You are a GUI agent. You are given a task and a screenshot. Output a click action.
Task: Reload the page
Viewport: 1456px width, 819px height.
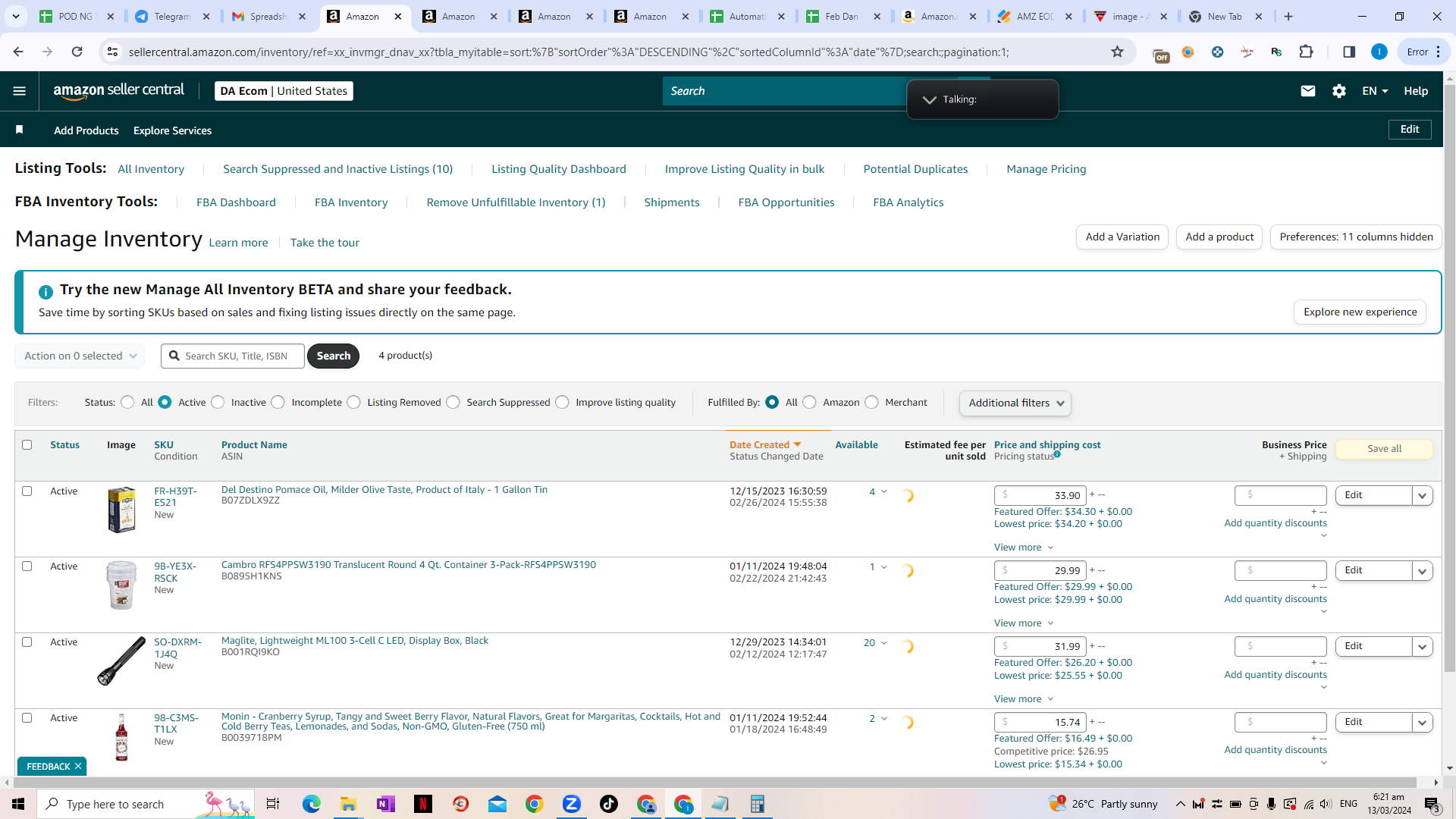point(77,52)
